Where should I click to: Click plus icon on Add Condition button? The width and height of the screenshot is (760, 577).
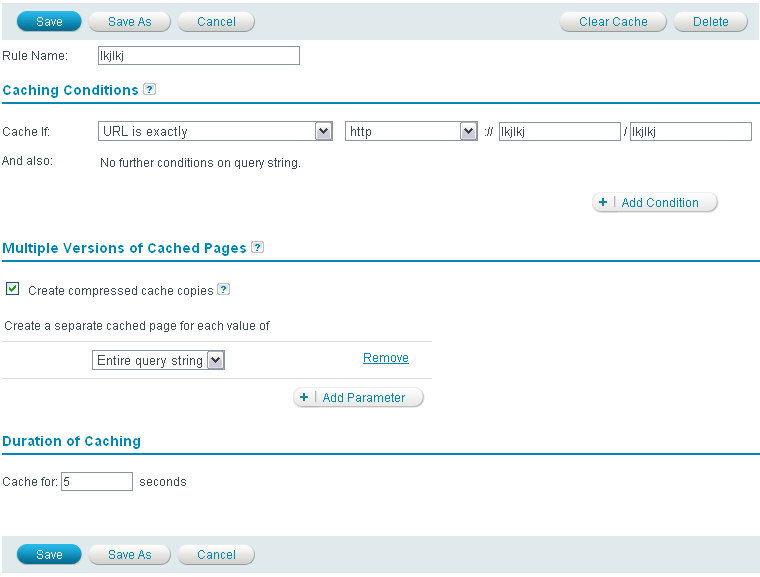pyautogui.click(x=603, y=202)
